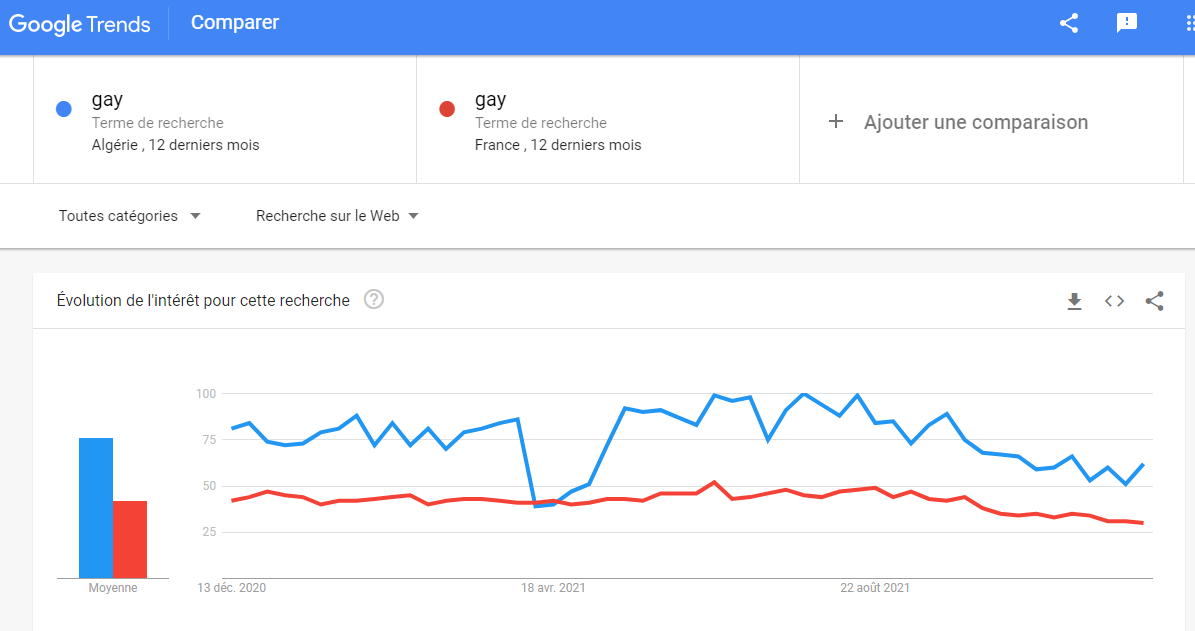Open the Google apps grid icon

(x=1189, y=23)
